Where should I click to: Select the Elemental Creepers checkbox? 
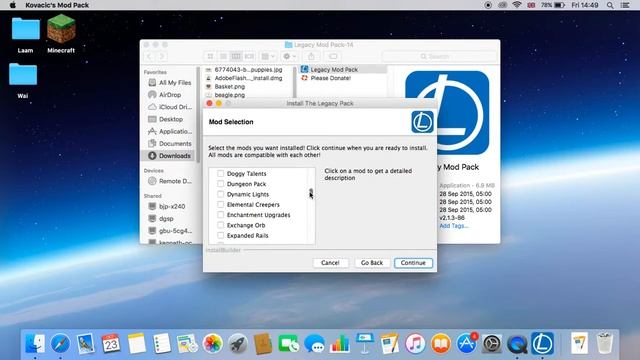220,204
